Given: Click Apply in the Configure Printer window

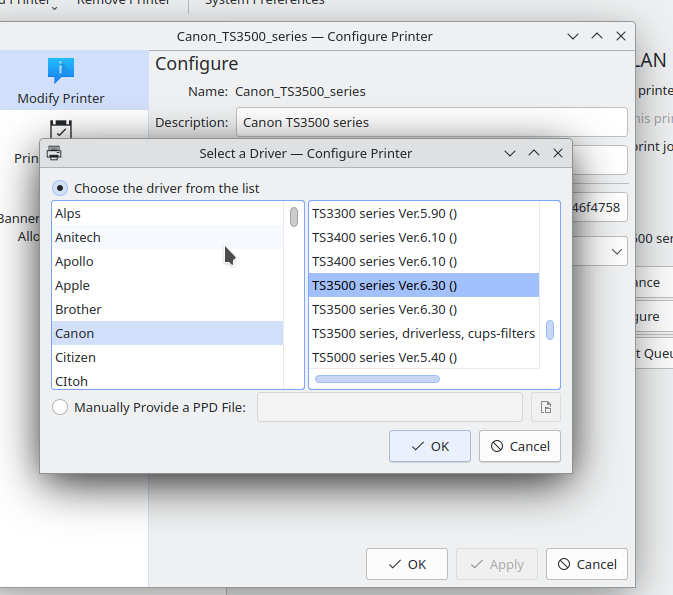Looking at the screenshot, I should 497,564.
